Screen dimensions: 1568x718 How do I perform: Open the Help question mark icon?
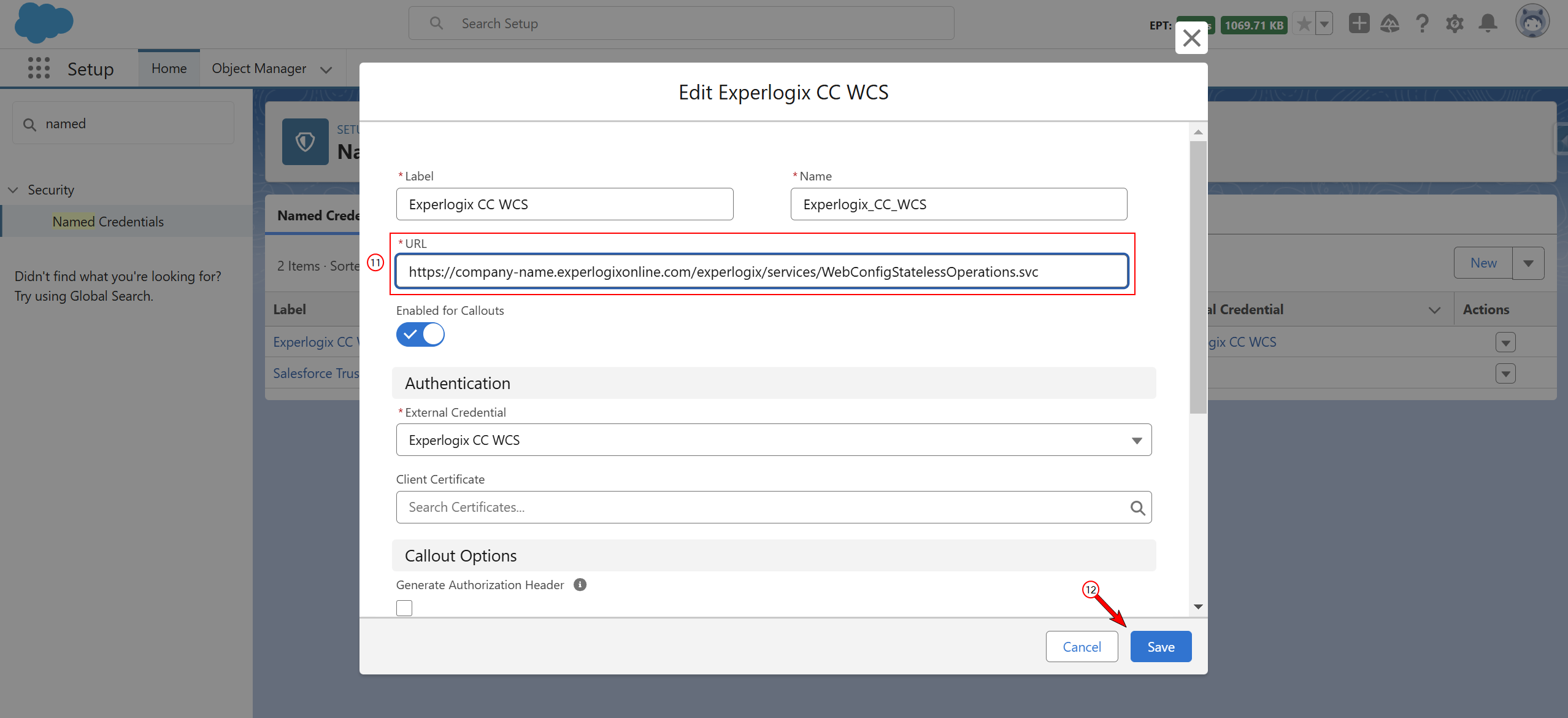coord(1422,24)
